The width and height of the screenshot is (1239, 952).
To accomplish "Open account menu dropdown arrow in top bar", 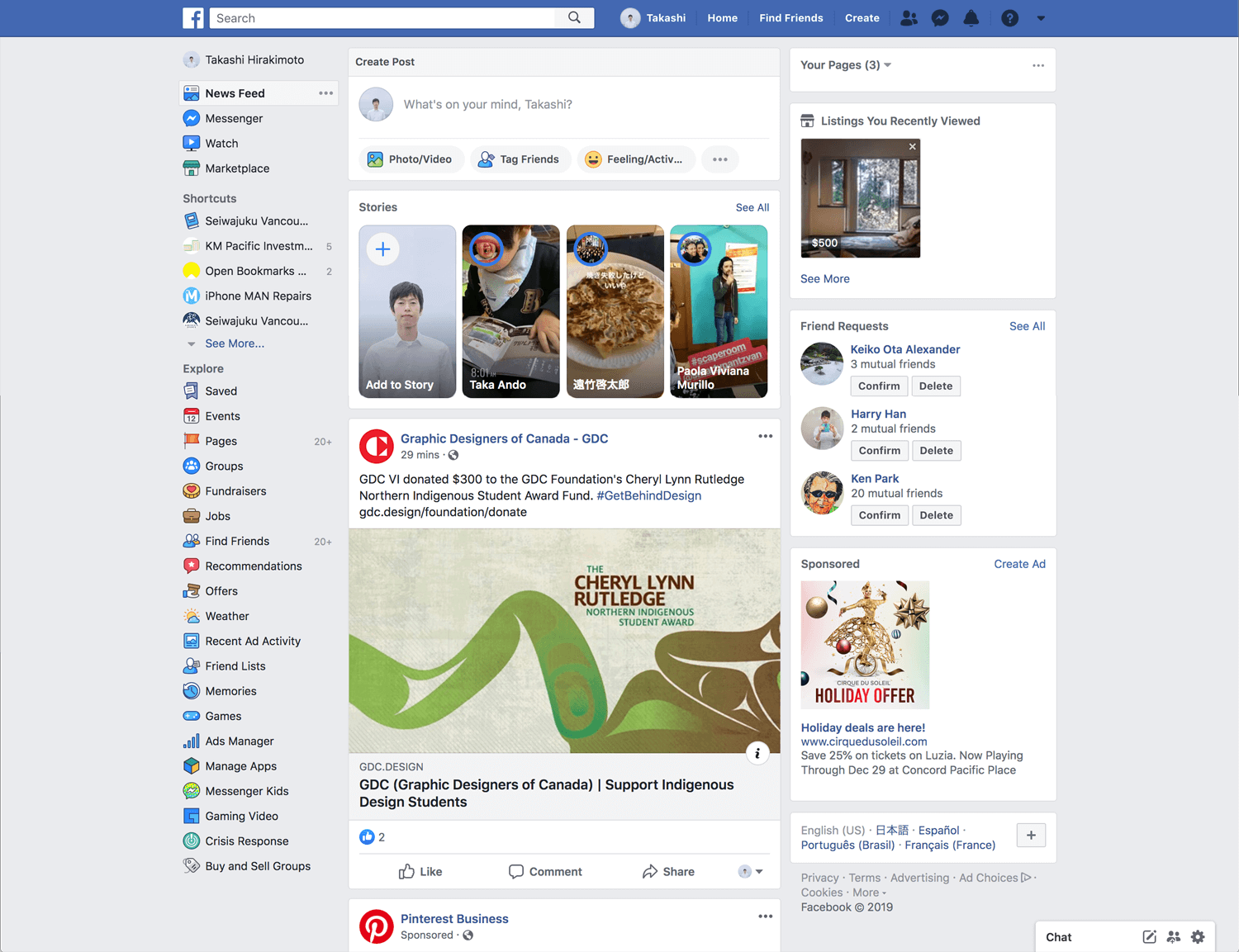I will [x=1041, y=18].
